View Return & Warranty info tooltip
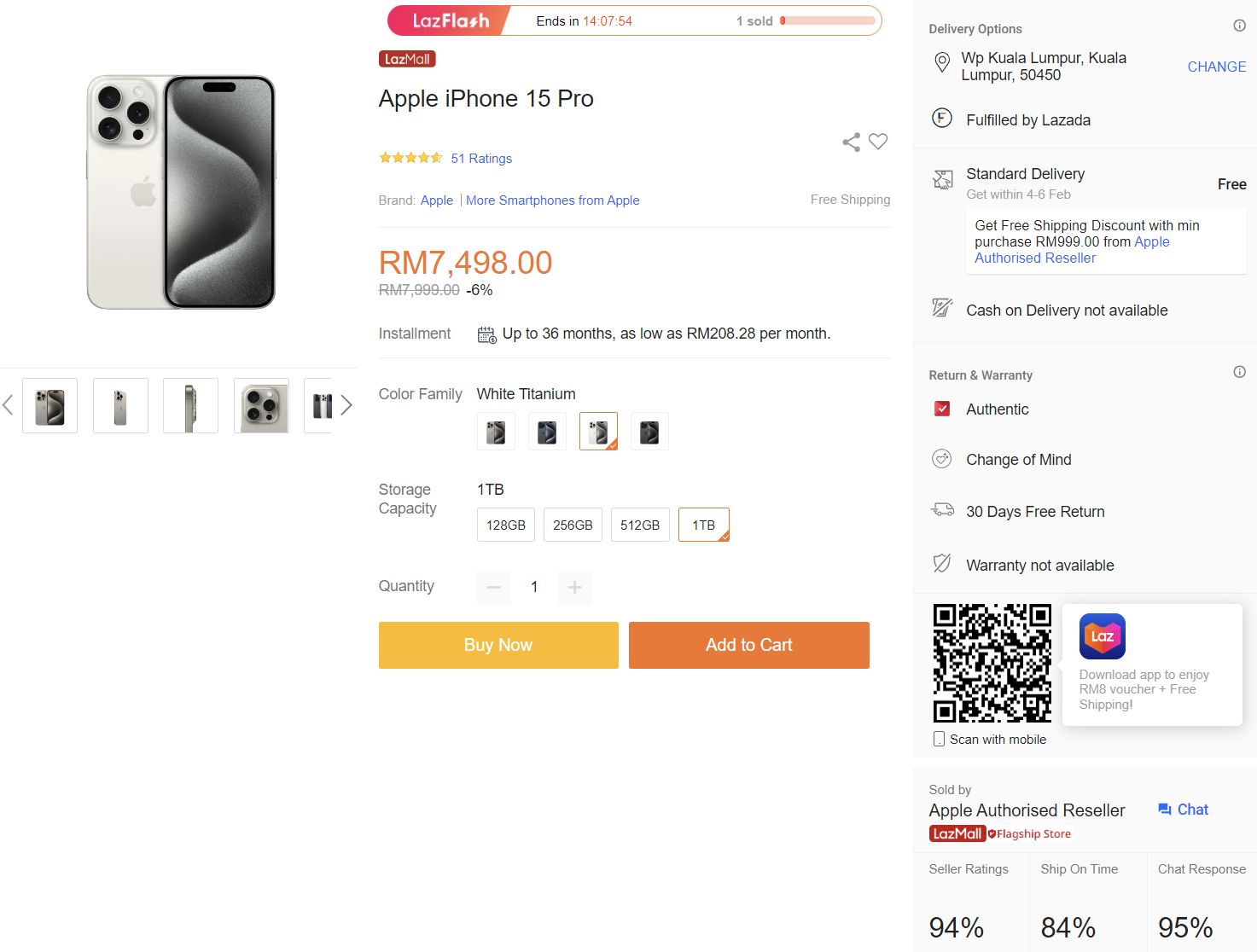 [x=1238, y=372]
